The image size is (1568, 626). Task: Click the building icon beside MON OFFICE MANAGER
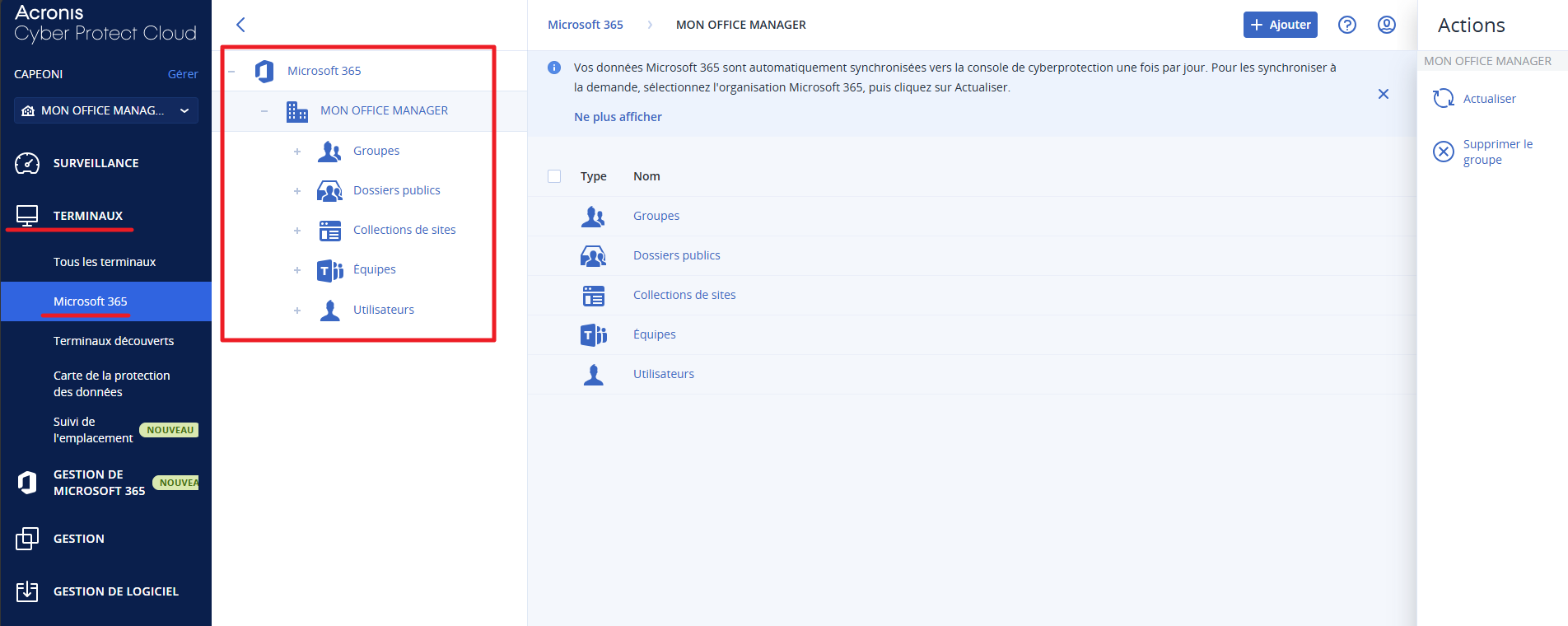(x=297, y=111)
